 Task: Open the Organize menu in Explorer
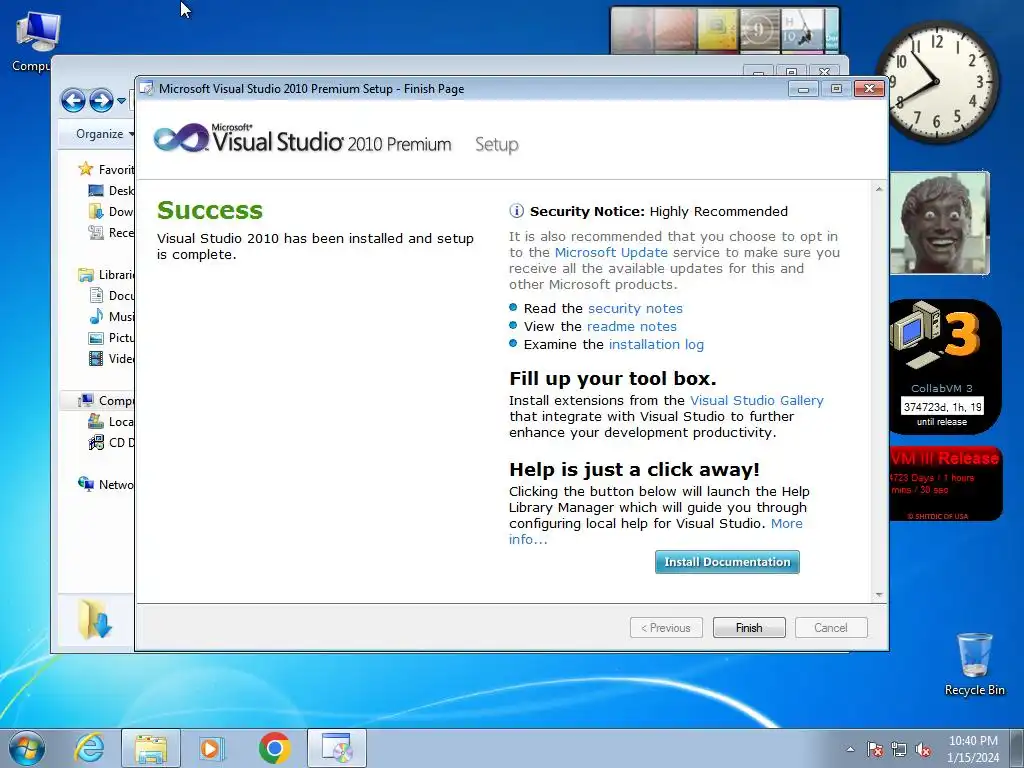point(104,134)
